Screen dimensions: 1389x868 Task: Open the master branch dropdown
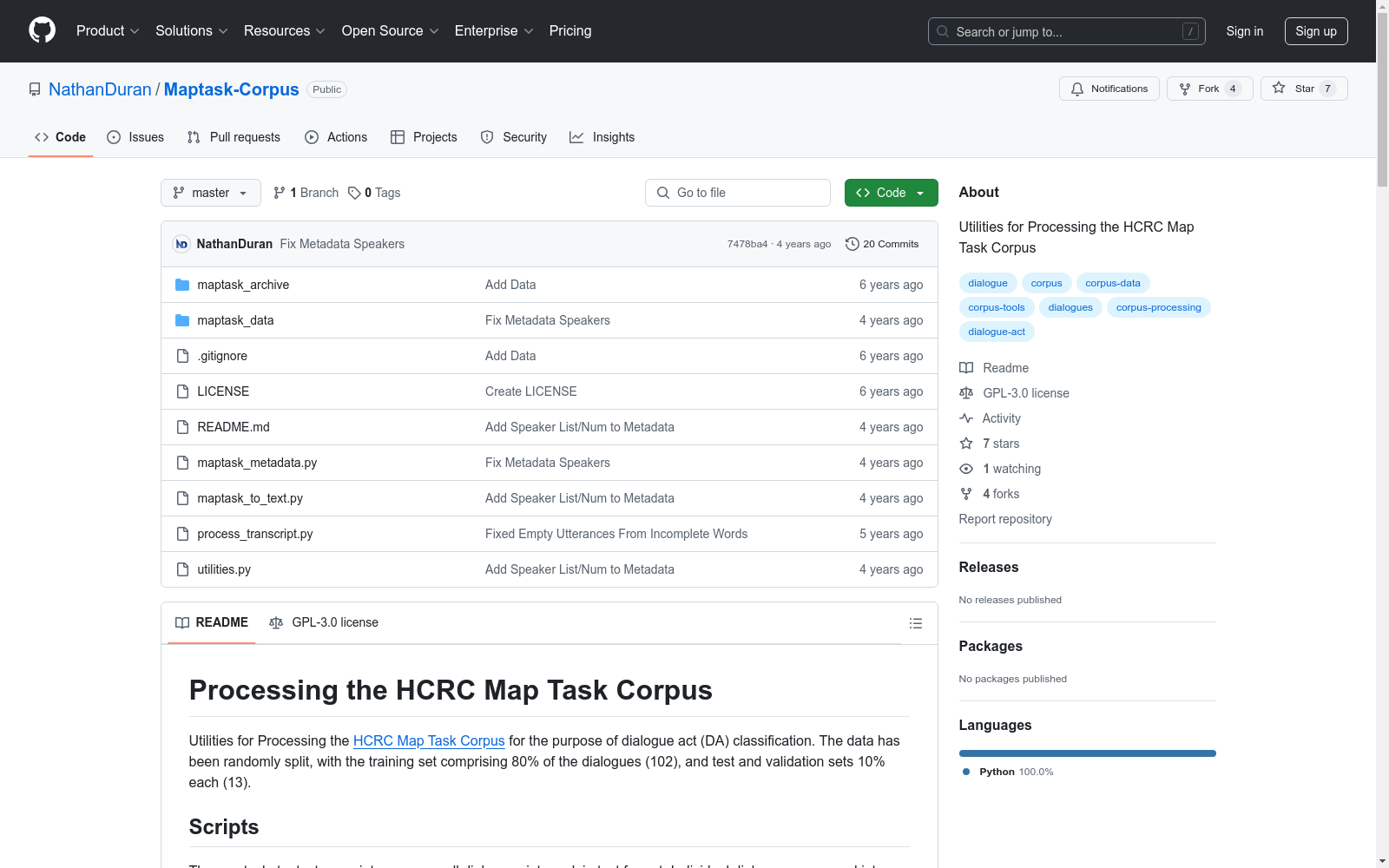pos(211,193)
